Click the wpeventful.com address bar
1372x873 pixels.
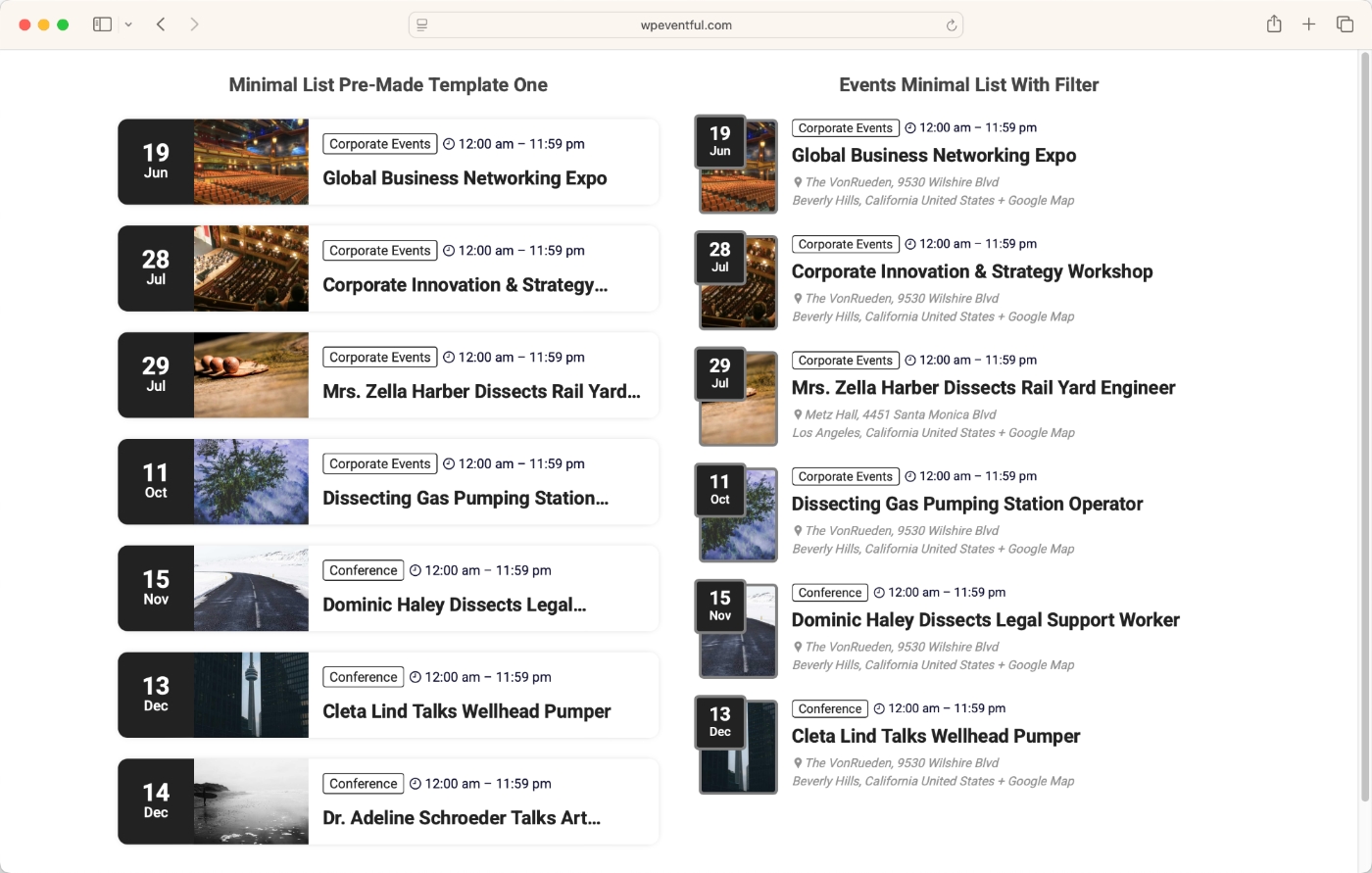(x=686, y=24)
